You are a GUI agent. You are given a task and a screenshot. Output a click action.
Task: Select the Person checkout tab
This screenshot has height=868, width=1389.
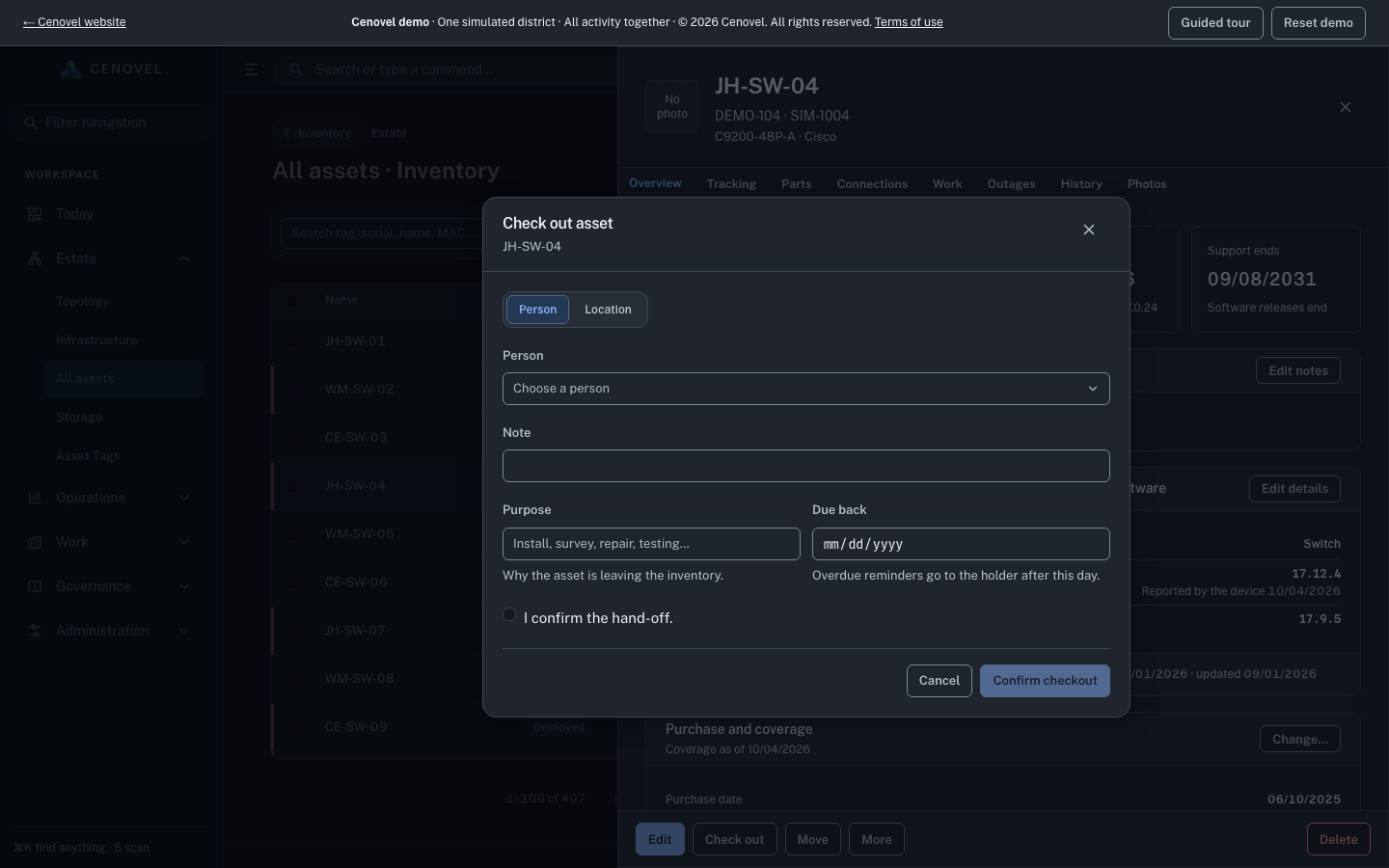coord(537,310)
